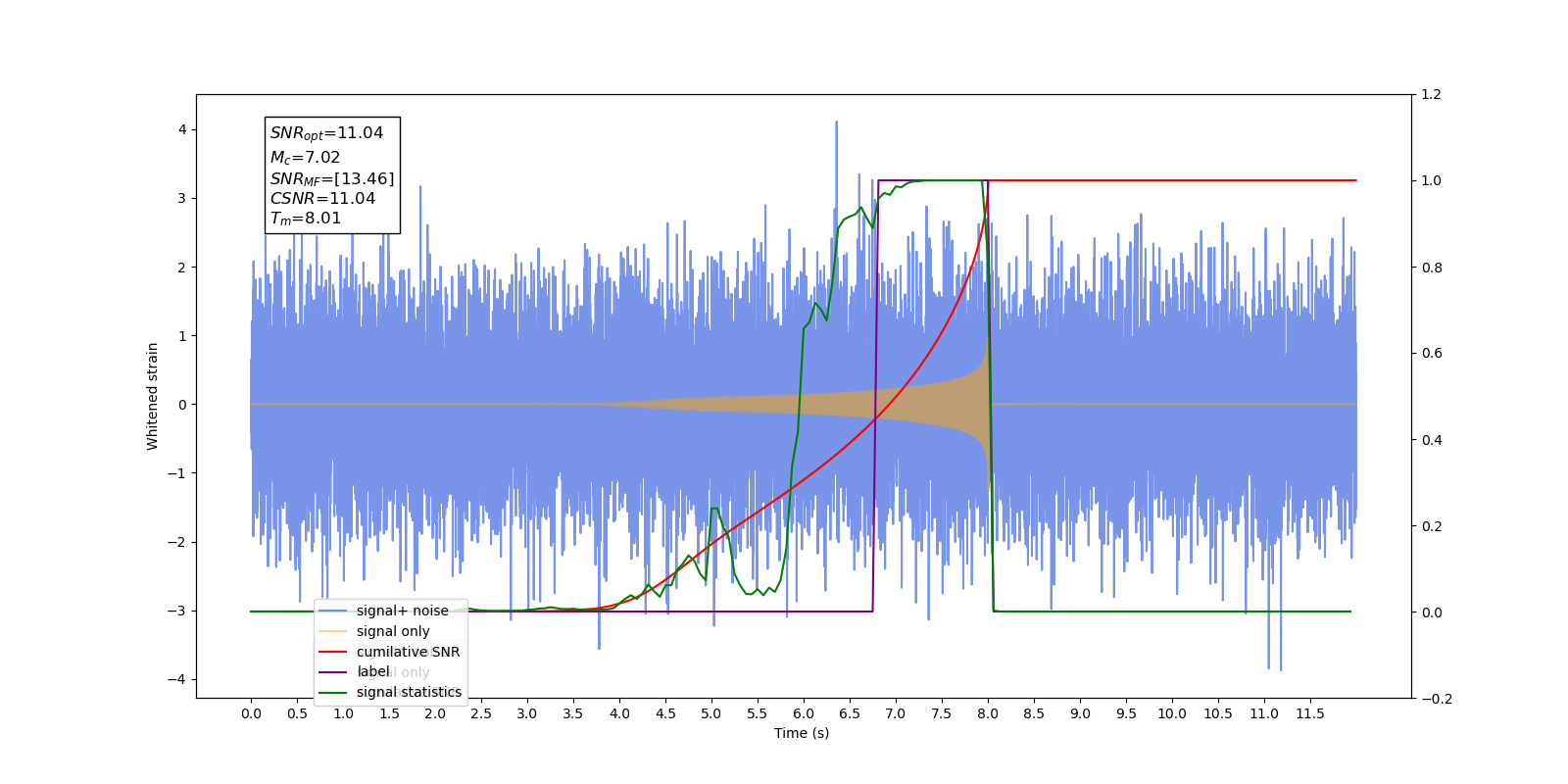
Task: Click the 'signal only' legend entry text
Action: [393, 631]
